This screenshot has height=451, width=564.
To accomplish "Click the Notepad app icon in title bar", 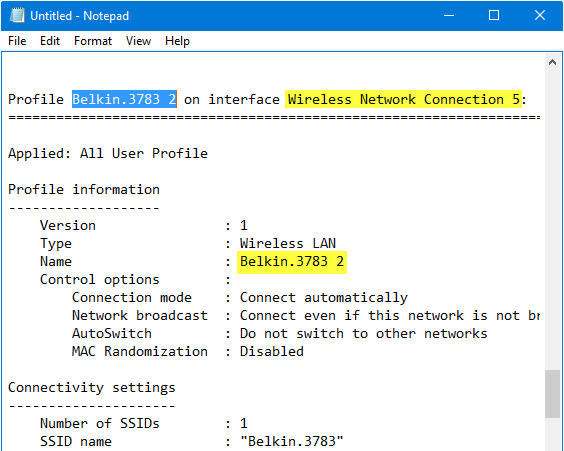I will 17,15.
